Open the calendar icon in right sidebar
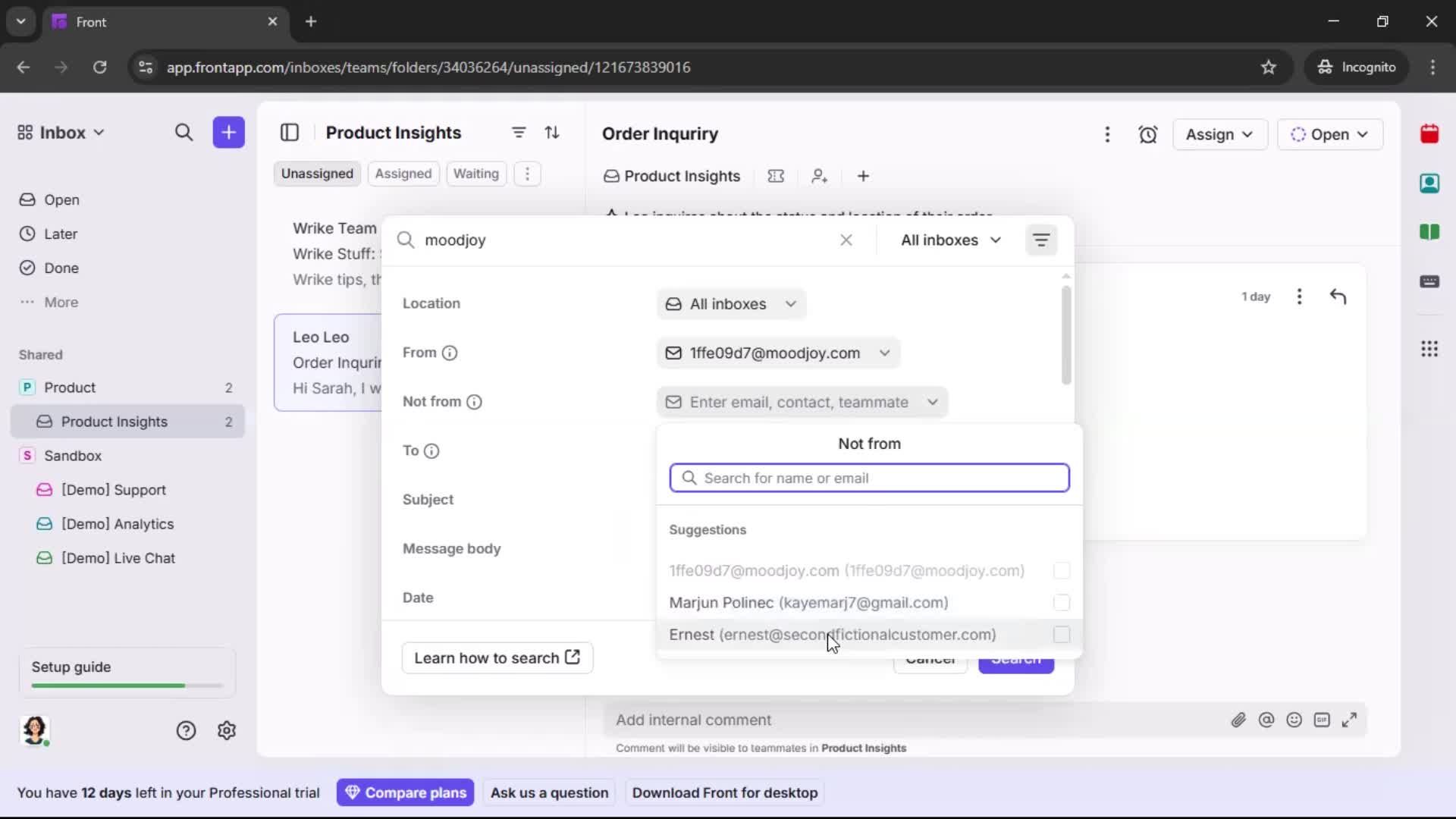The width and height of the screenshot is (1456, 819). click(1430, 134)
